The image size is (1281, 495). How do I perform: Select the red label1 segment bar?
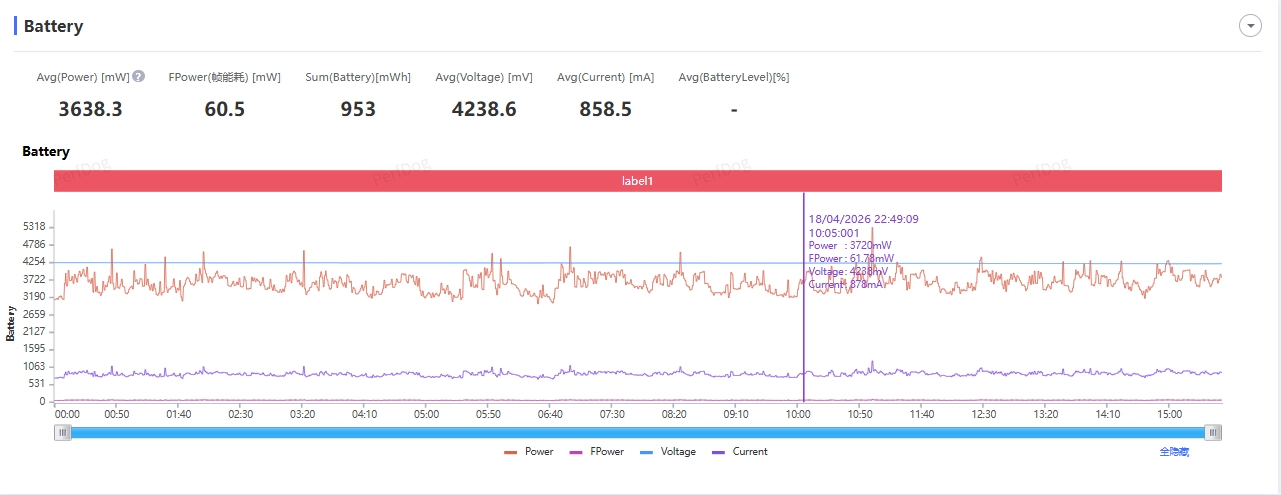638,181
